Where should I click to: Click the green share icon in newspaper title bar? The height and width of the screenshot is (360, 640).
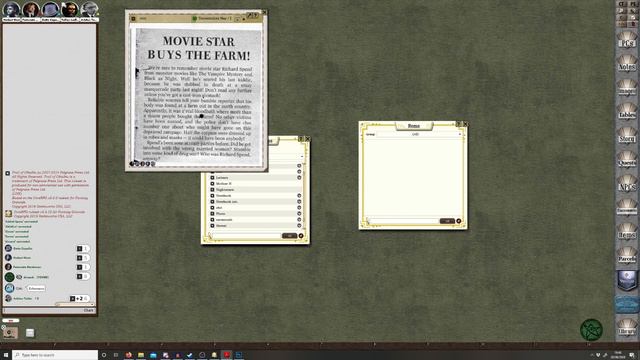point(194,18)
